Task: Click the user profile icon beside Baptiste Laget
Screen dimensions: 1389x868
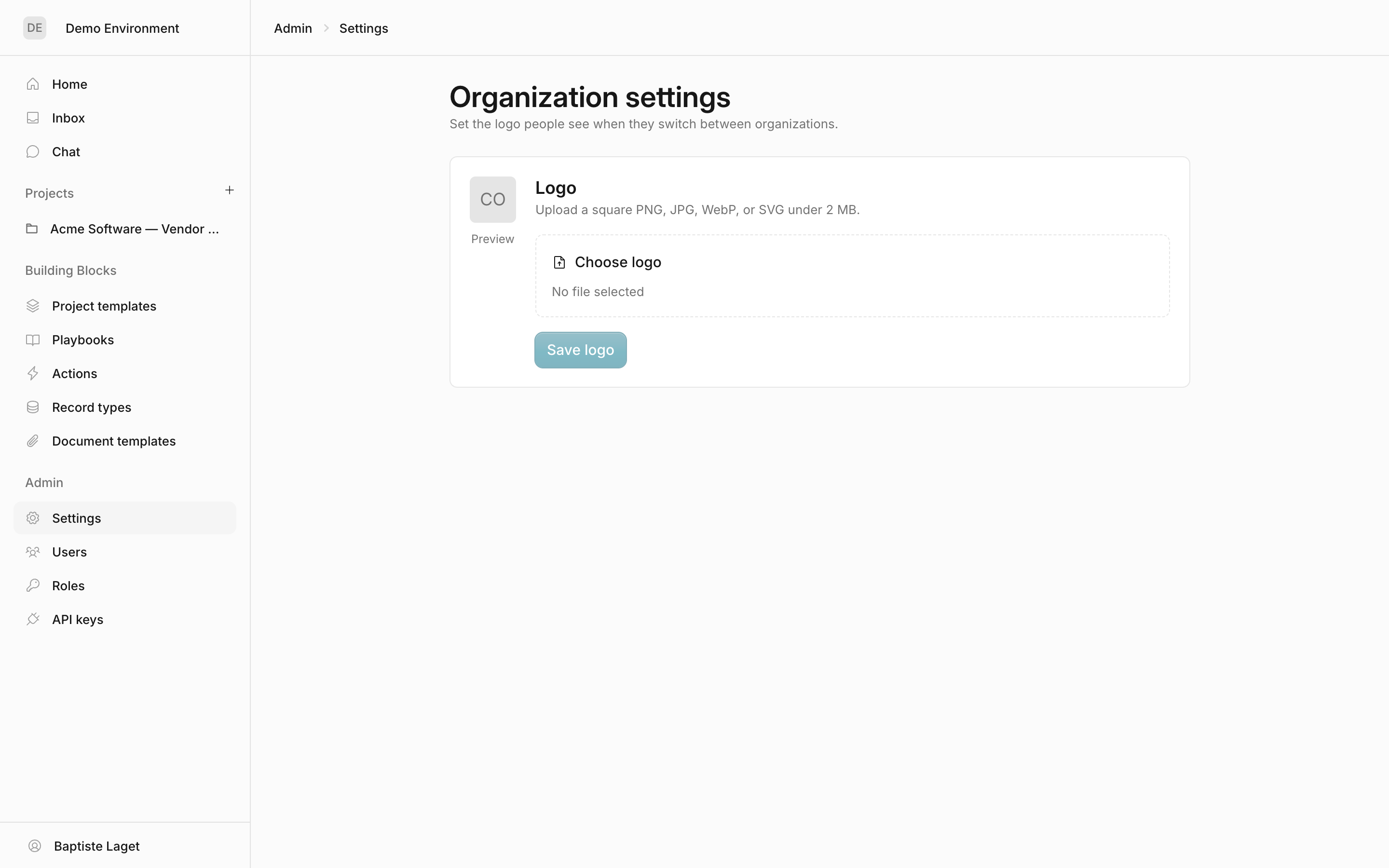Action: (34, 846)
